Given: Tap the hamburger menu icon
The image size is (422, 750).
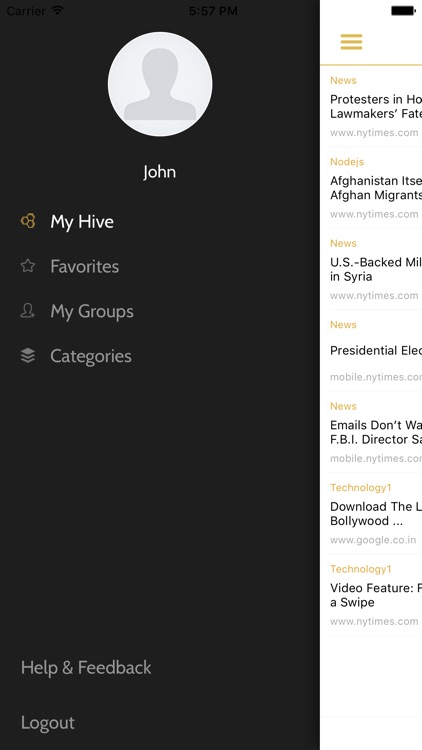Looking at the screenshot, I should point(351,42).
